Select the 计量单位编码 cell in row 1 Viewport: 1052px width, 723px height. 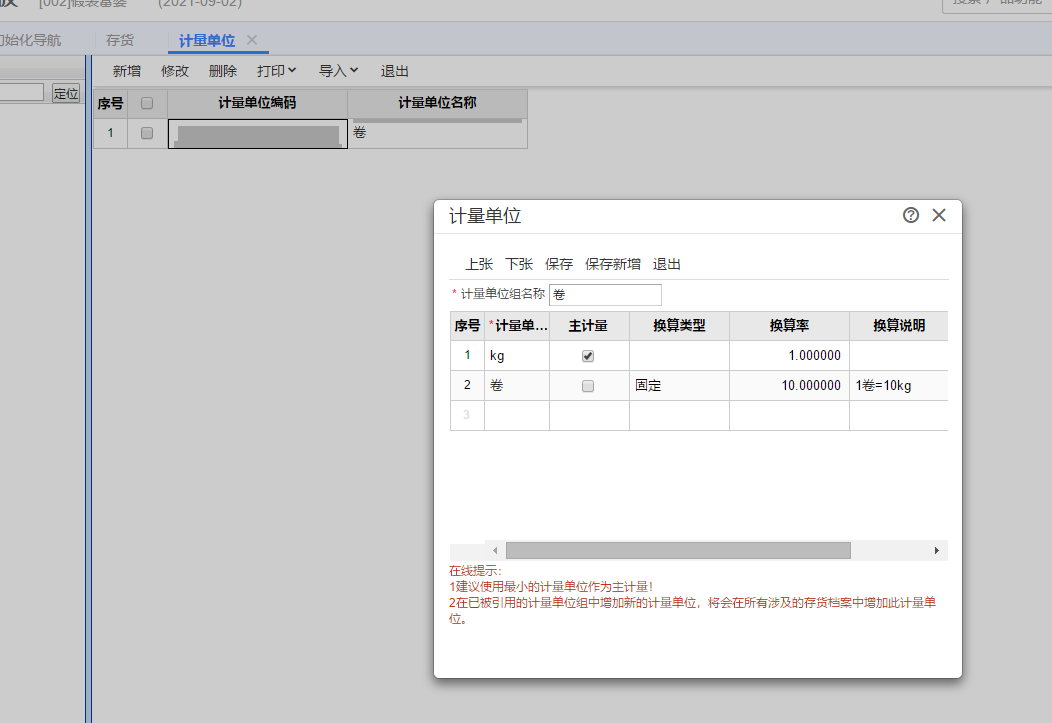tap(258, 133)
